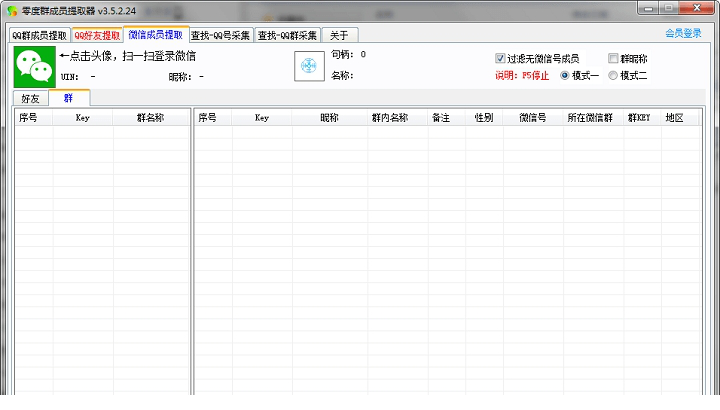Uncheck 过滤无微信号成员 checkbox
Screen dimensions: 720x410
pos(500,58)
